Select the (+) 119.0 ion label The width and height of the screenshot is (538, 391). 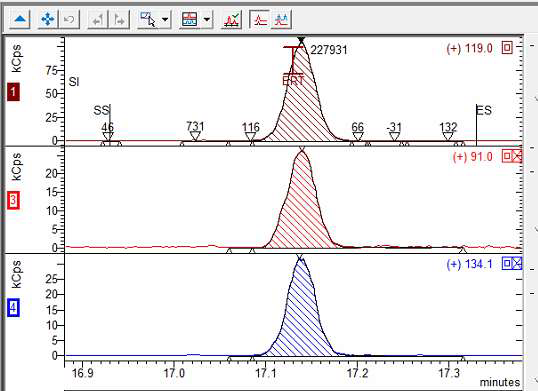[x=469, y=48]
